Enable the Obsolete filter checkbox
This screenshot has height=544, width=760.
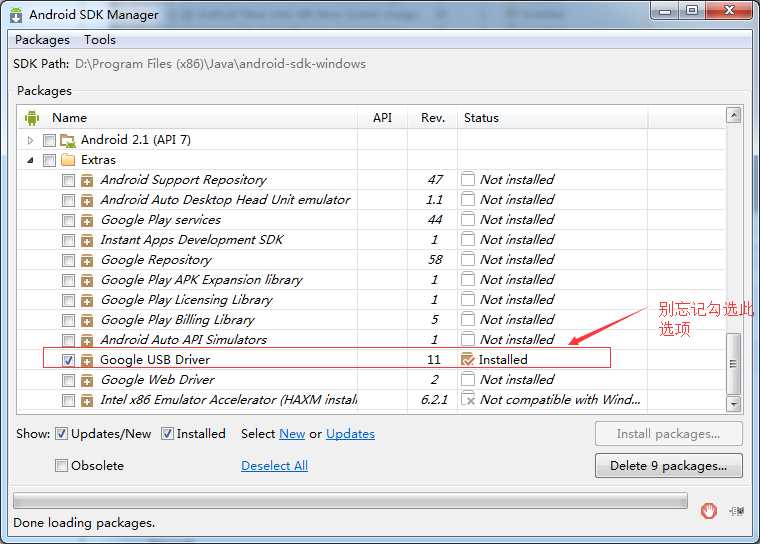(61, 465)
